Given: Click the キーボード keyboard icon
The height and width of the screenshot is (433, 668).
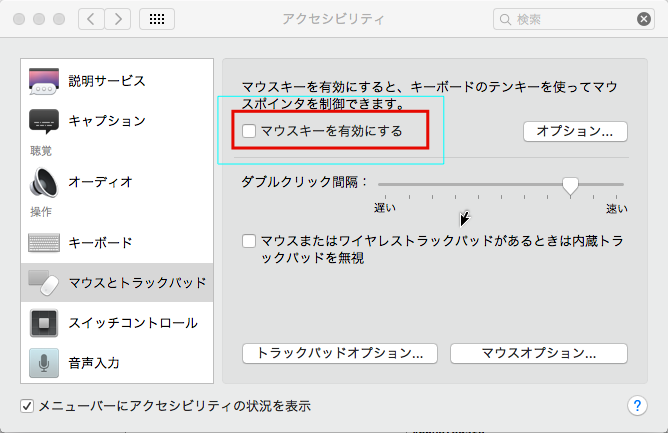Looking at the screenshot, I should click(44, 242).
